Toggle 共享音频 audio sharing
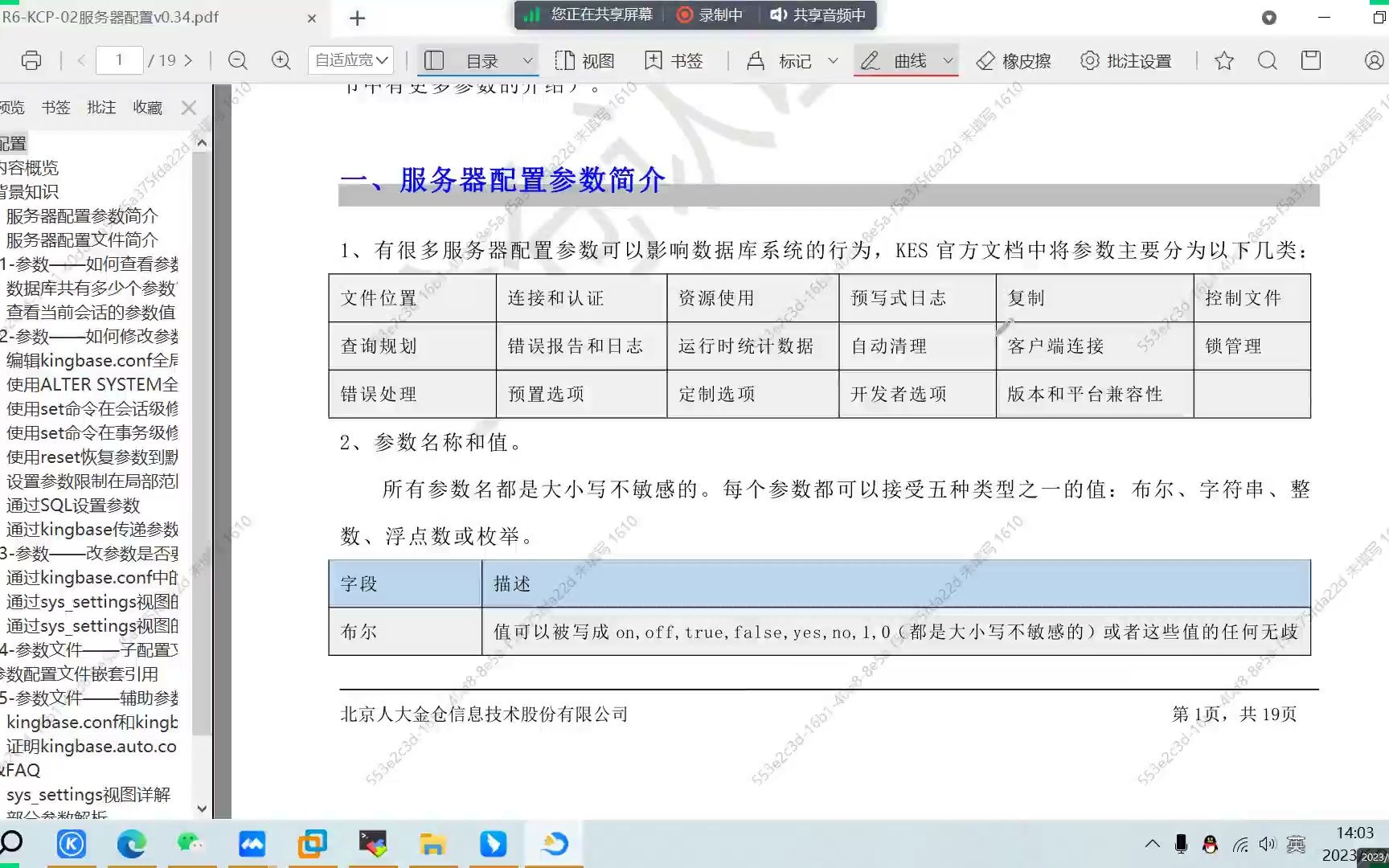1389x868 pixels. (x=817, y=14)
